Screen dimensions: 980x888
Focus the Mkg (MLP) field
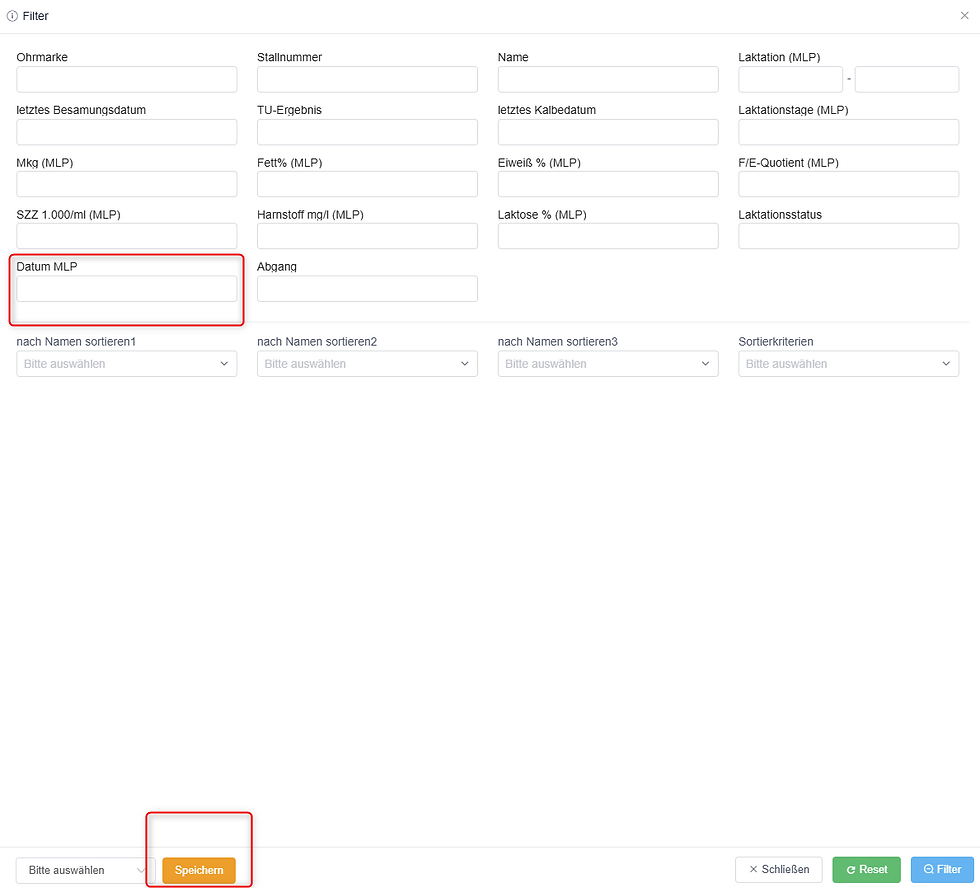click(x=126, y=184)
